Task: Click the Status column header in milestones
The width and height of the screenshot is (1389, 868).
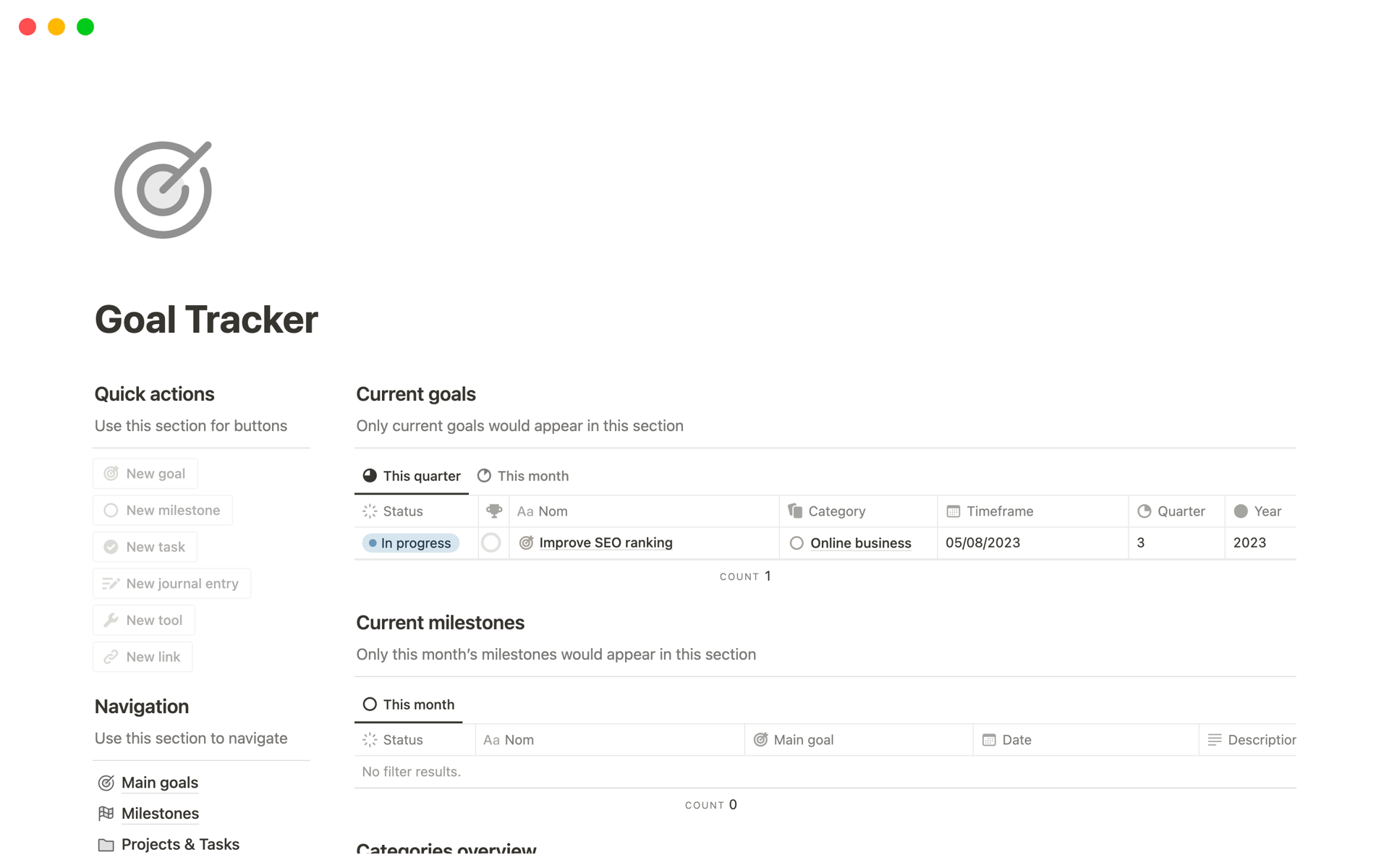Action: (403, 740)
